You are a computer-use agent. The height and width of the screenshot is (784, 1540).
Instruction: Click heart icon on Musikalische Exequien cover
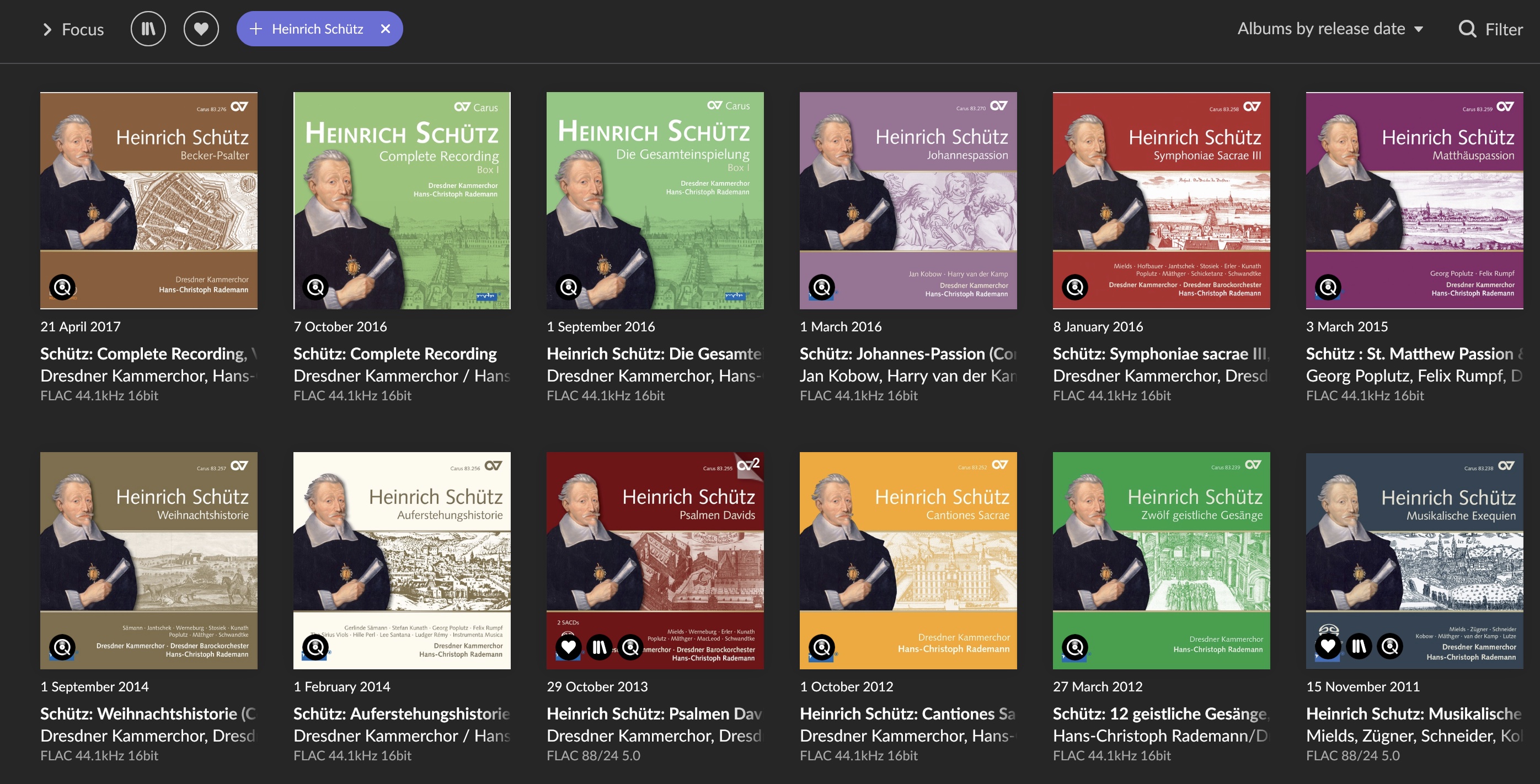1328,646
